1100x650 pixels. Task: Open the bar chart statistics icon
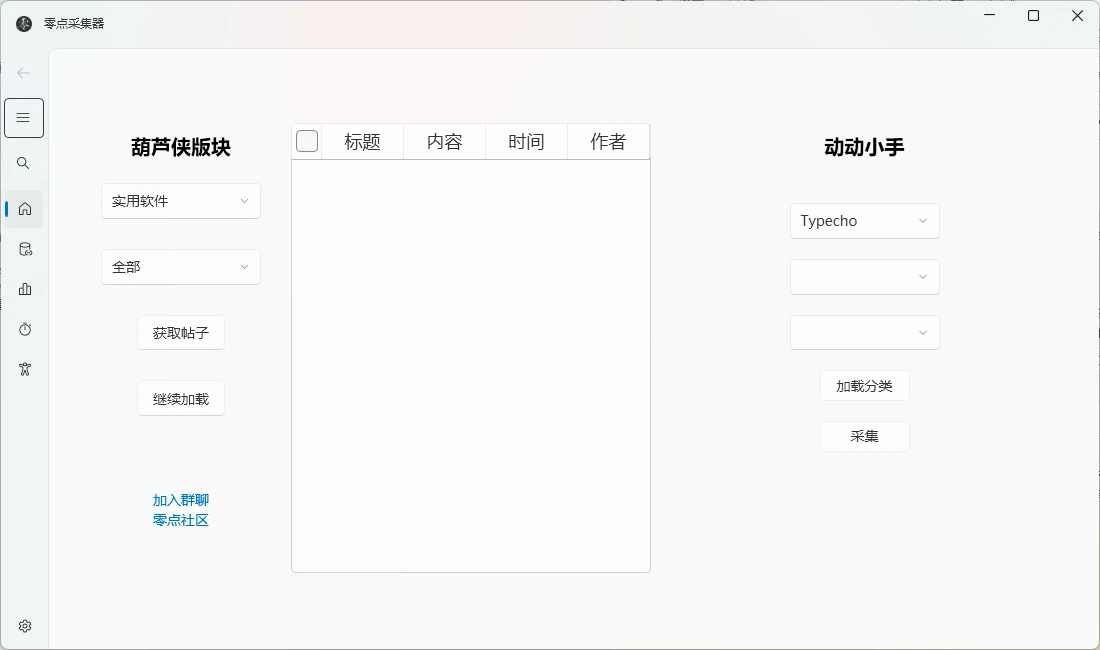25,289
